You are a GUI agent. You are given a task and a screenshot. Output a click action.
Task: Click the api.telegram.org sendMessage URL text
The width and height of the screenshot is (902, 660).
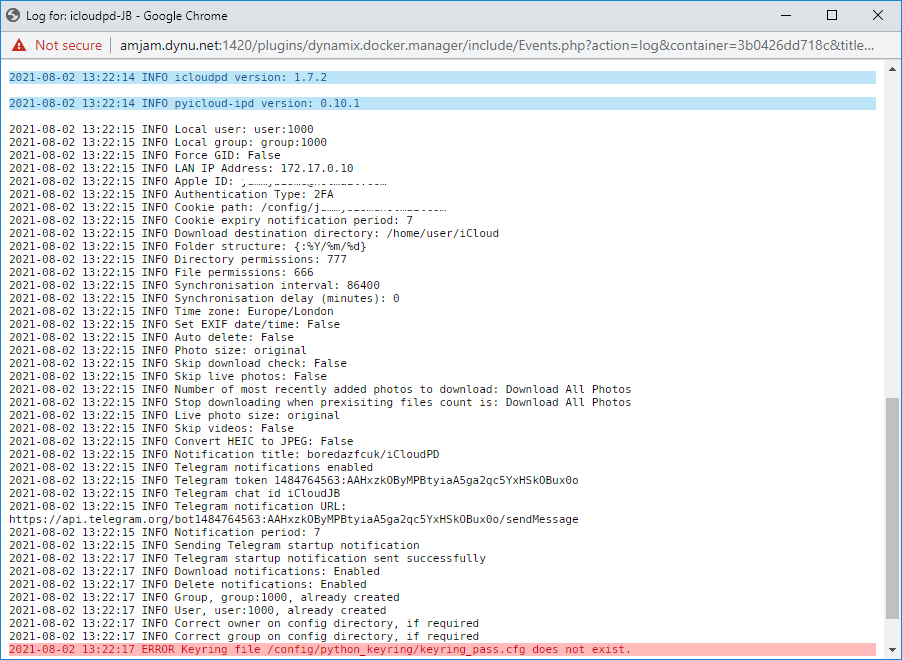click(294, 519)
